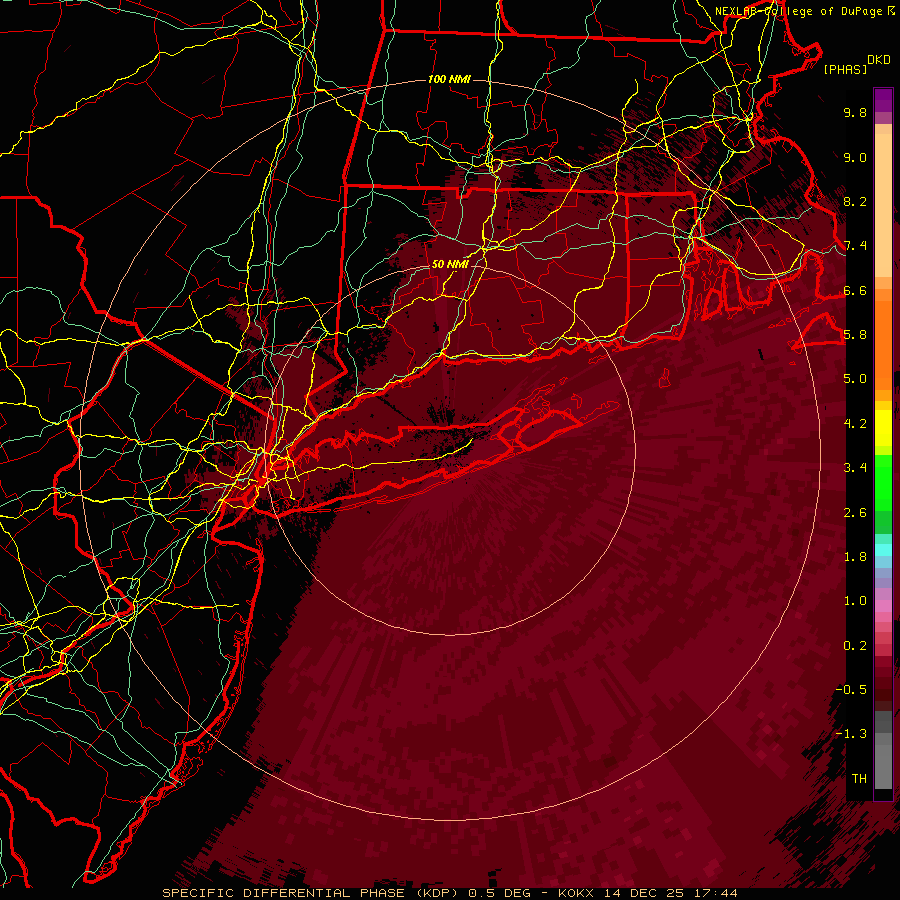
Task: Click the -0.5 value on the color scale
Action: 851,690
